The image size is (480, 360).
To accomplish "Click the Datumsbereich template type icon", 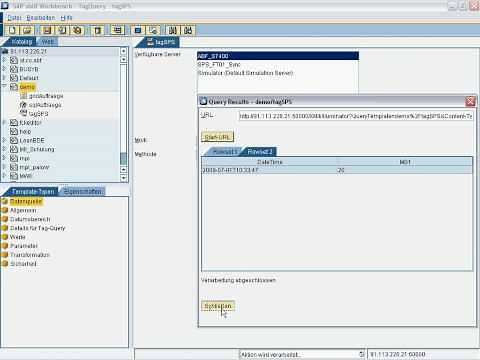I will [x=5, y=219].
